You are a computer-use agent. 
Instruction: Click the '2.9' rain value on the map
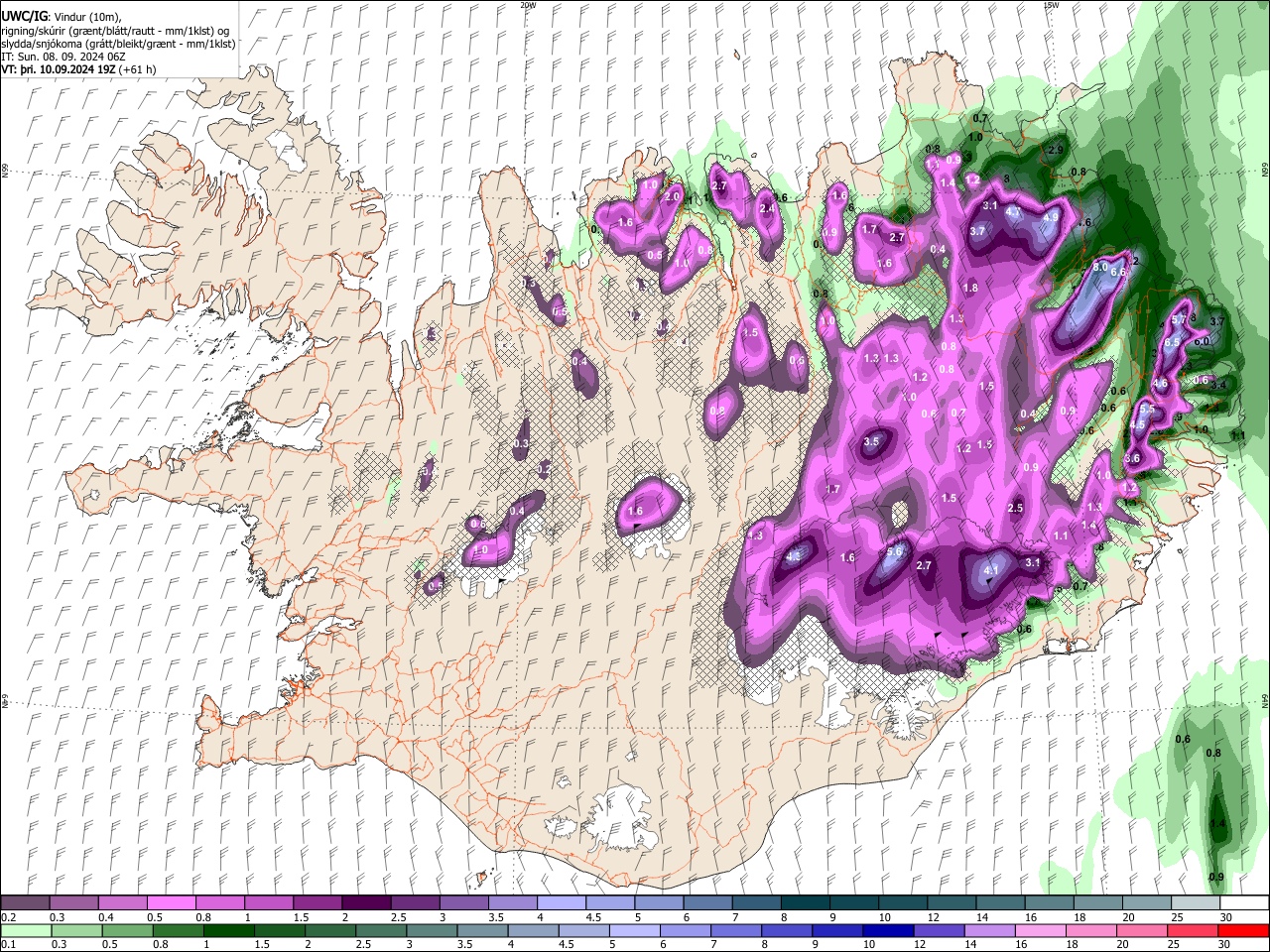pyautogui.click(x=1056, y=150)
